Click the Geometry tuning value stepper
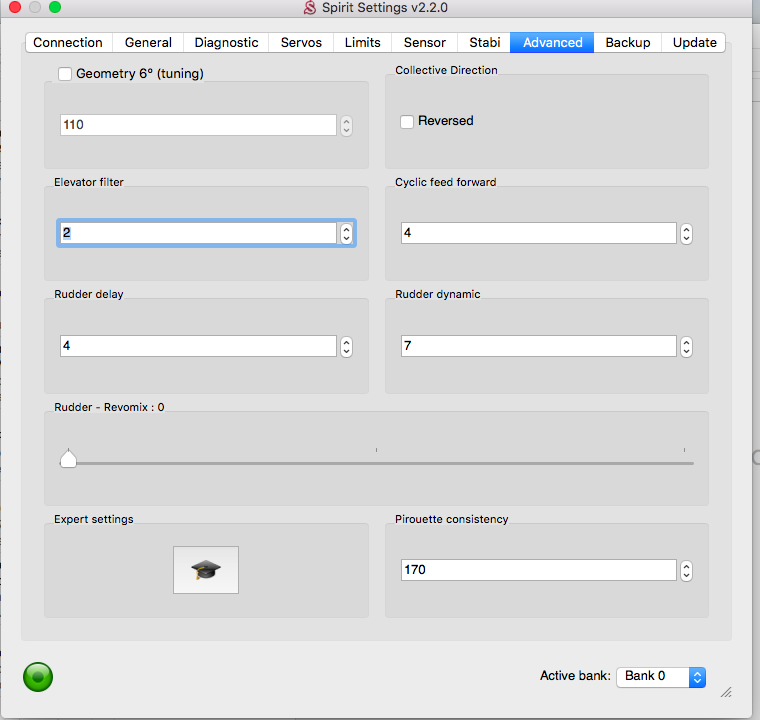760x720 pixels. (x=346, y=126)
